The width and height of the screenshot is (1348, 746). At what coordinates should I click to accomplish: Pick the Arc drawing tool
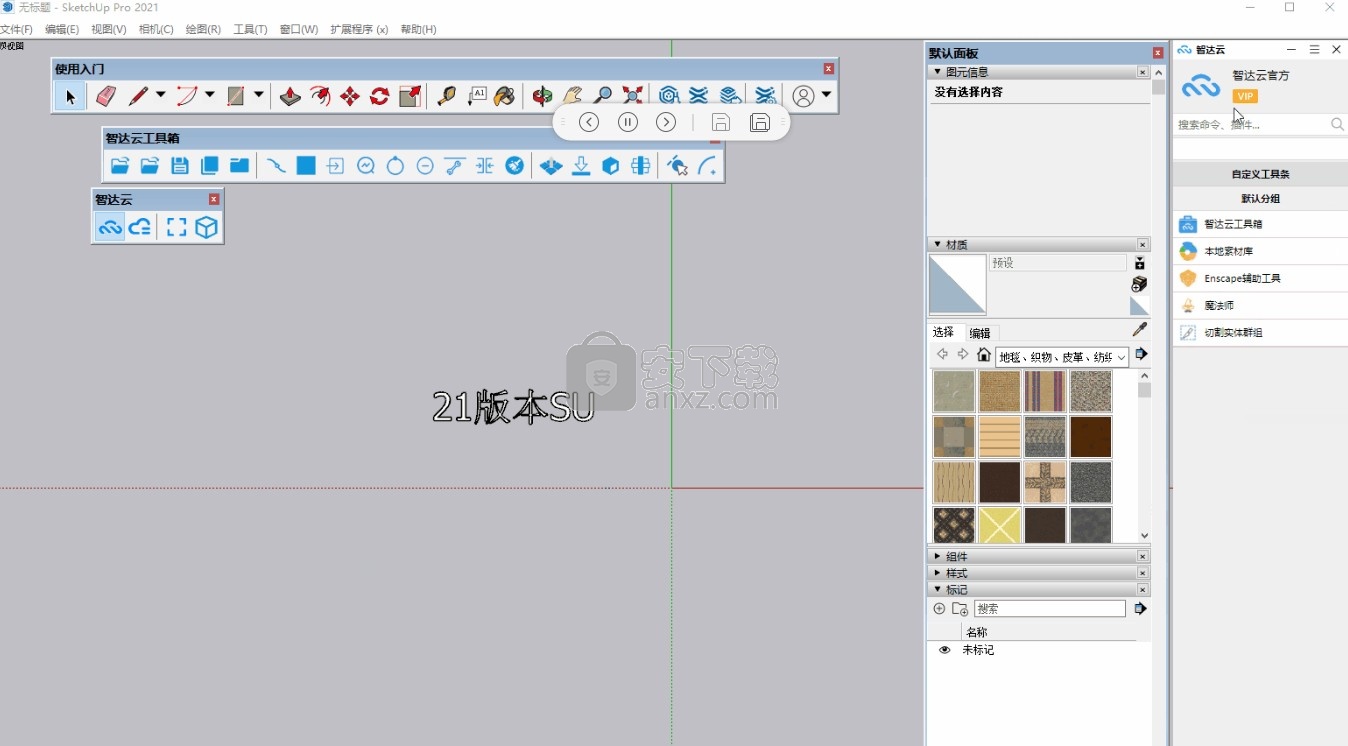(x=187, y=96)
